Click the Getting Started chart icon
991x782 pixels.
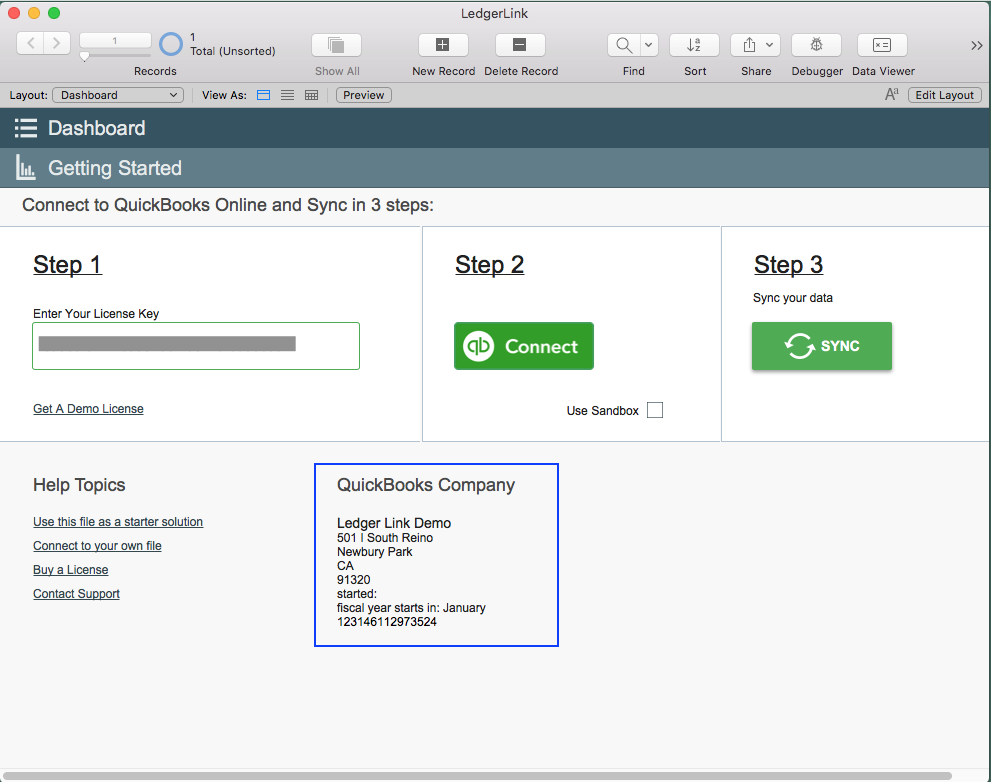click(25, 168)
